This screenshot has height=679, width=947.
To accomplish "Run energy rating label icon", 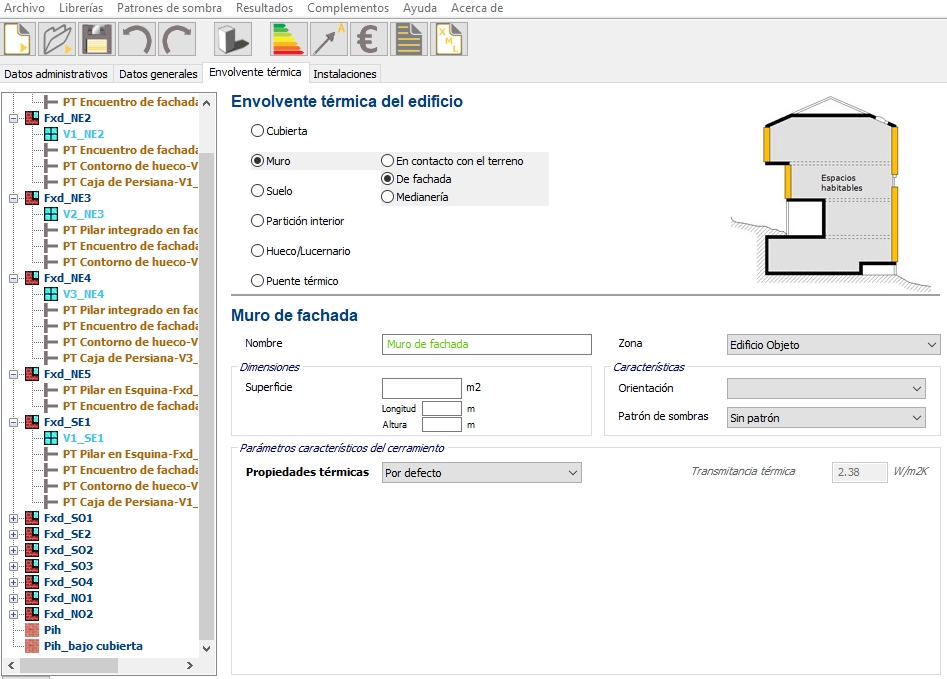I will tap(289, 40).
